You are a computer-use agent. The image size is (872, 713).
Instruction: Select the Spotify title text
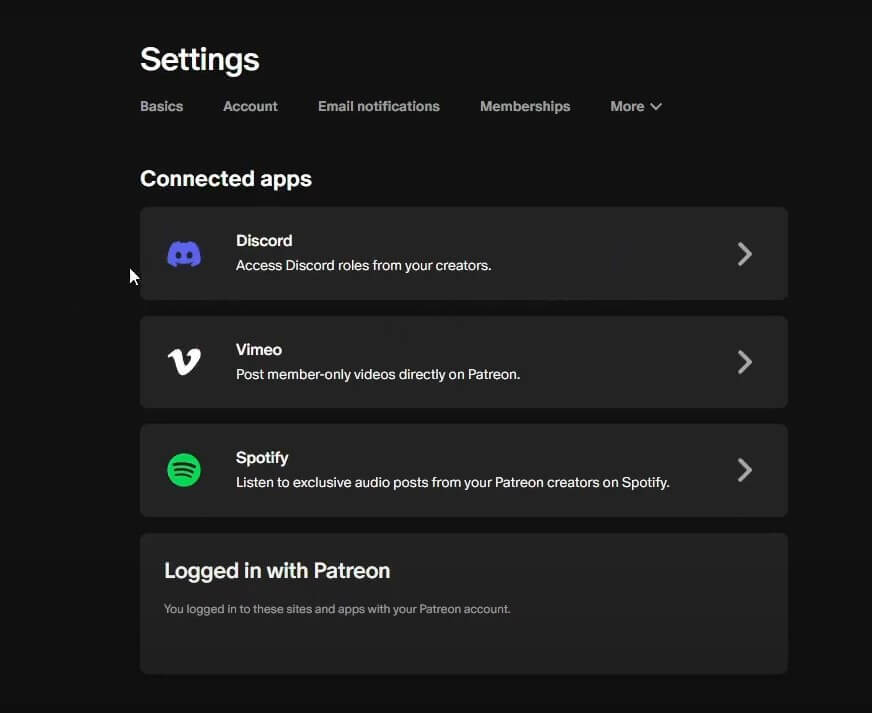(262, 458)
